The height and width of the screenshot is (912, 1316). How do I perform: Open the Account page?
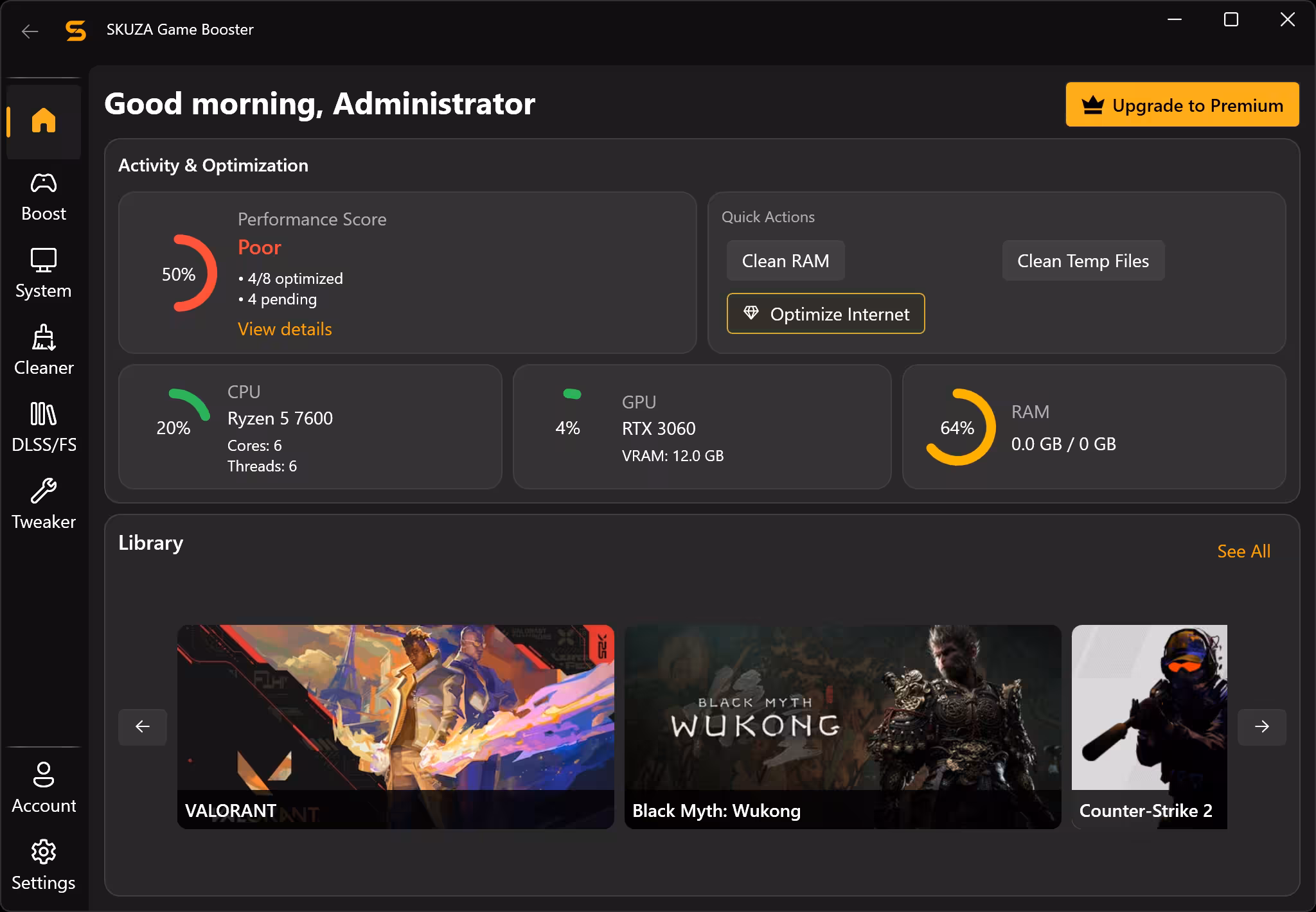point(44,789)
